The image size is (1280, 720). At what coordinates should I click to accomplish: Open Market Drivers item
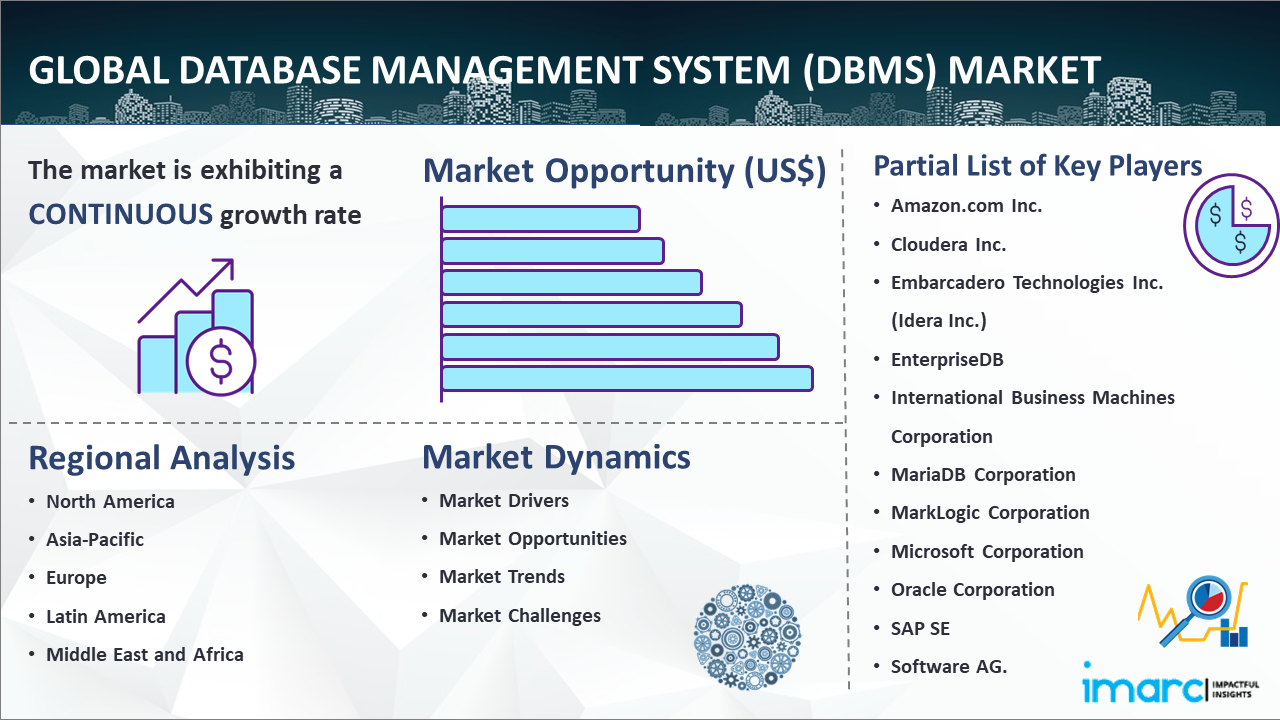point(503,500)
